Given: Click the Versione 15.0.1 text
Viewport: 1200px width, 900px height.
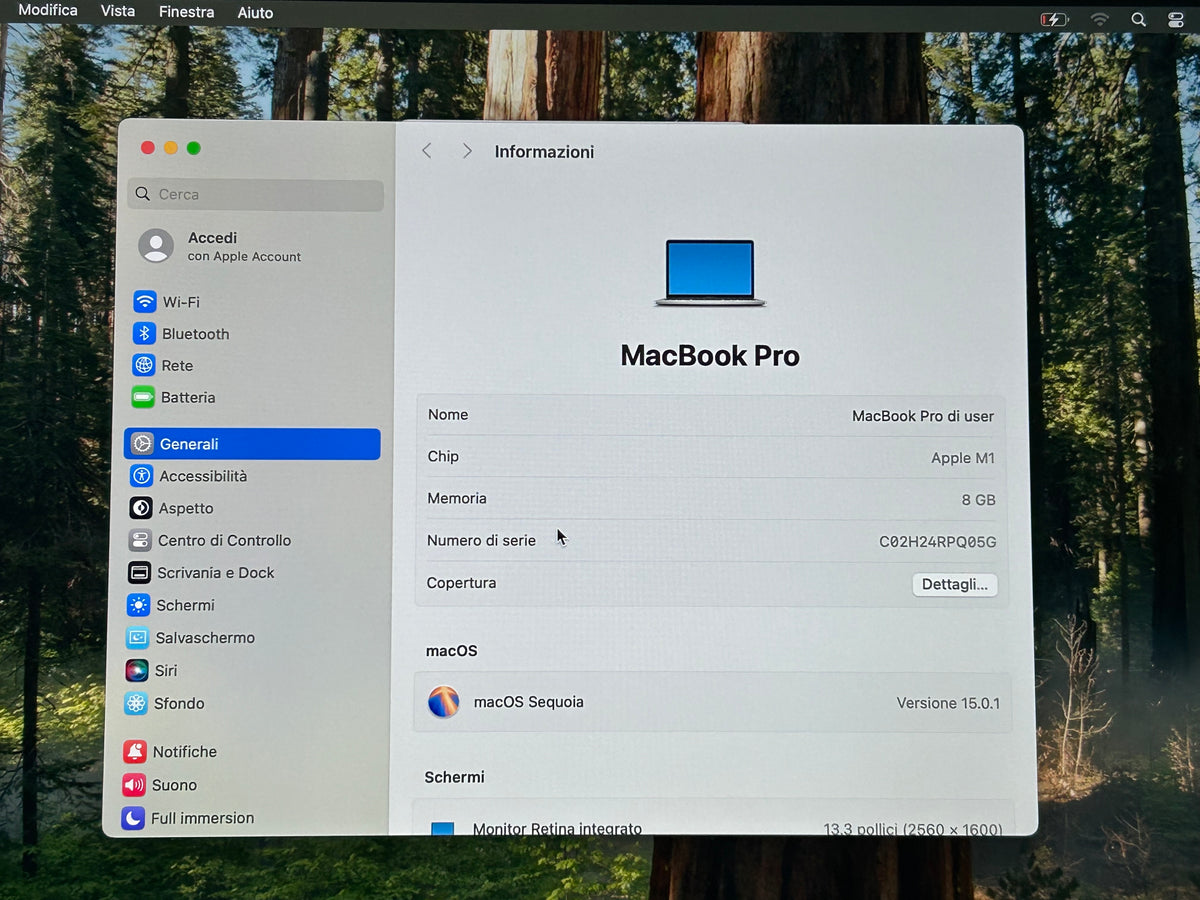Looking at the screenshot, I should 948,703.
